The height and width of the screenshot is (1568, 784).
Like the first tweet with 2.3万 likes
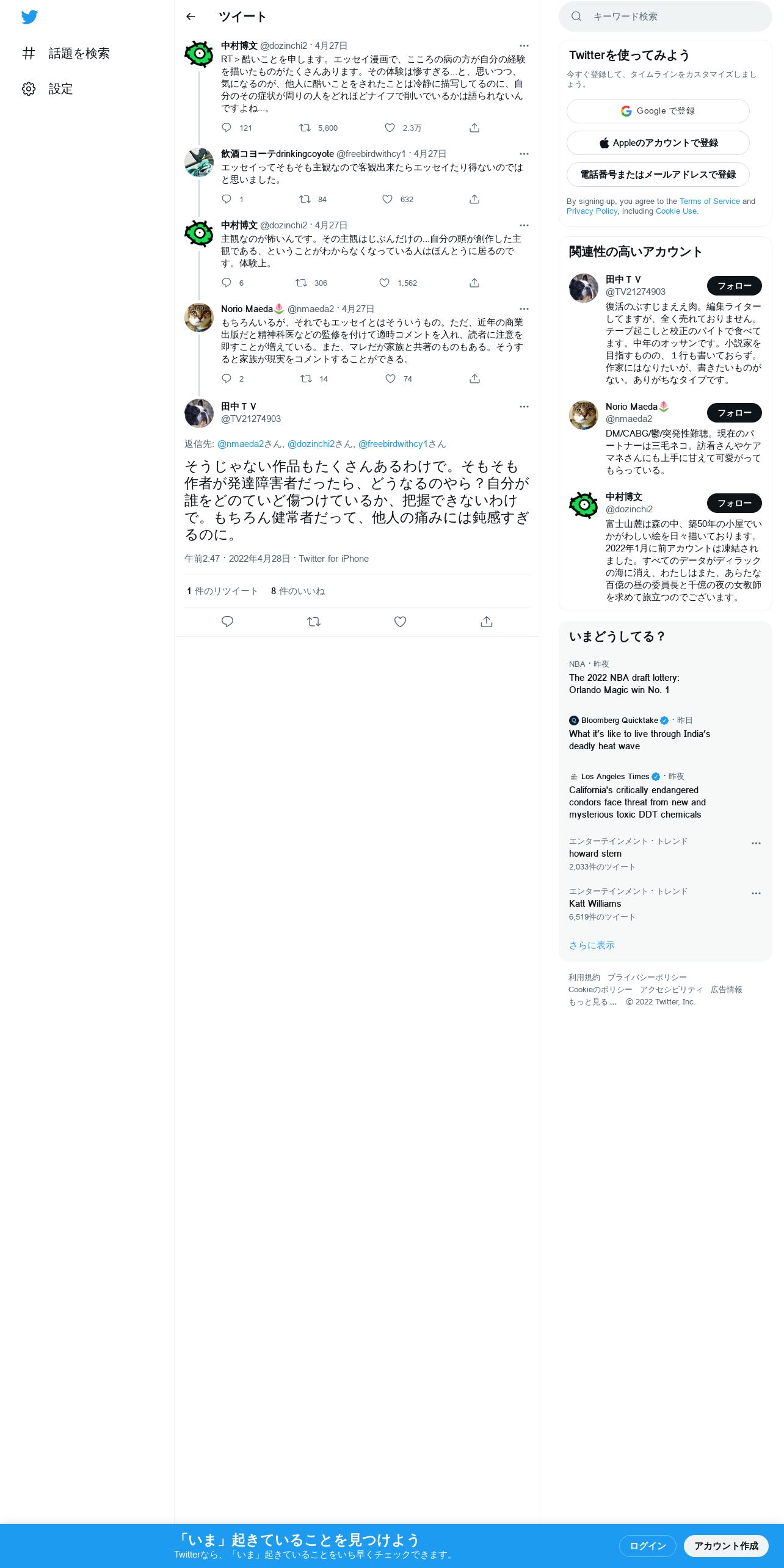tap(390, 128)
